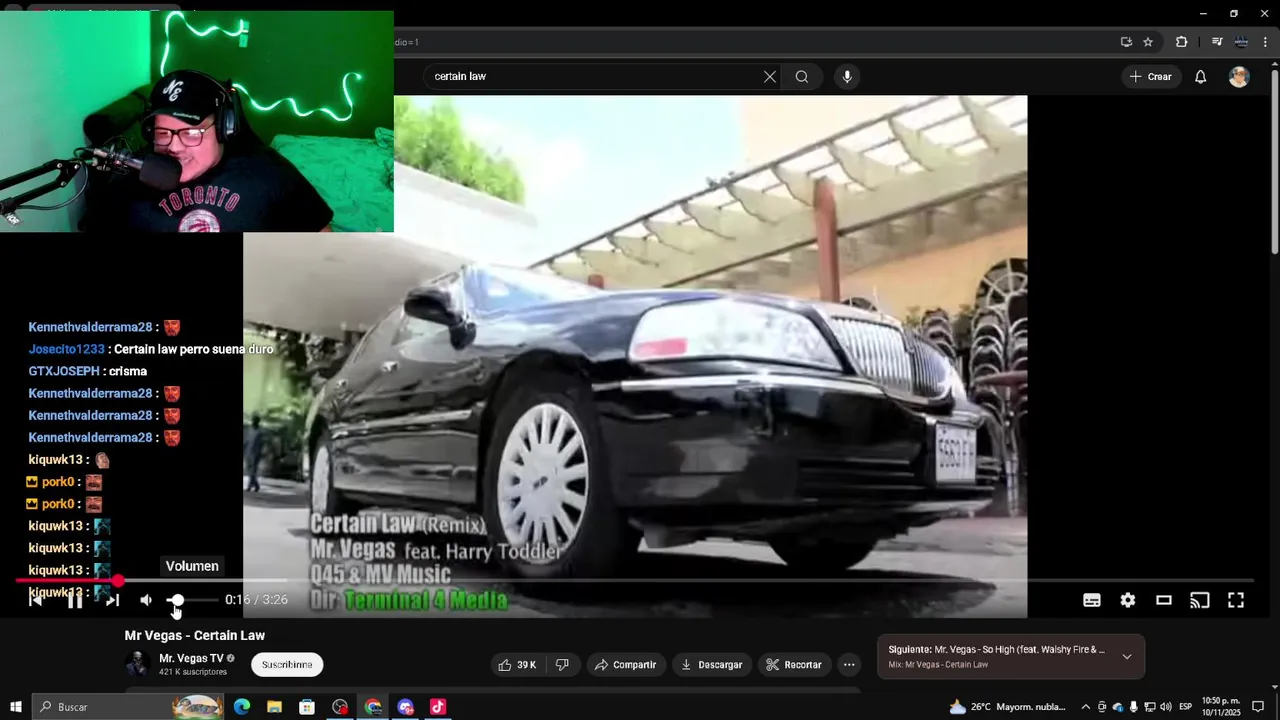
Task: Open the Chrome profile avatar
Action: point(1241,42)
